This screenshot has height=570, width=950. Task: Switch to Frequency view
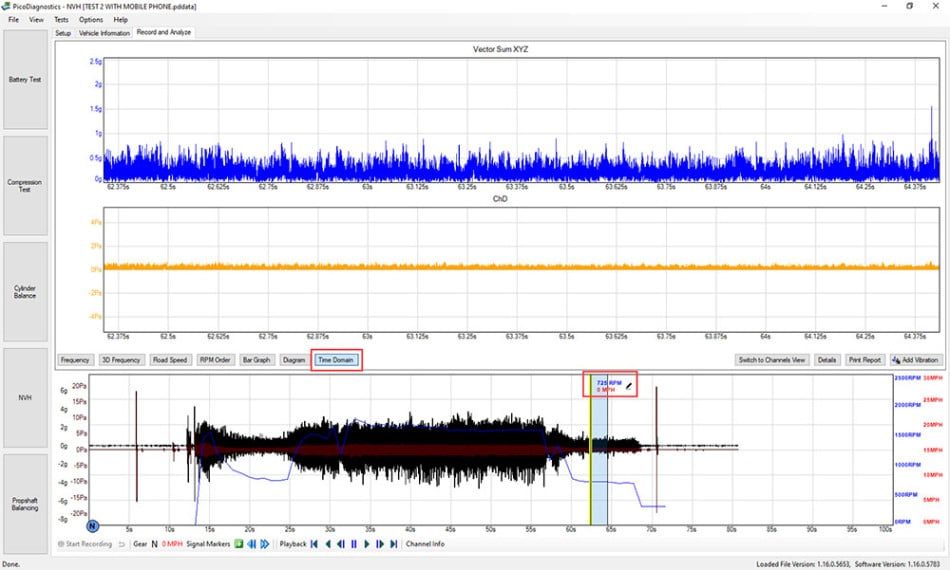(75, 360)
